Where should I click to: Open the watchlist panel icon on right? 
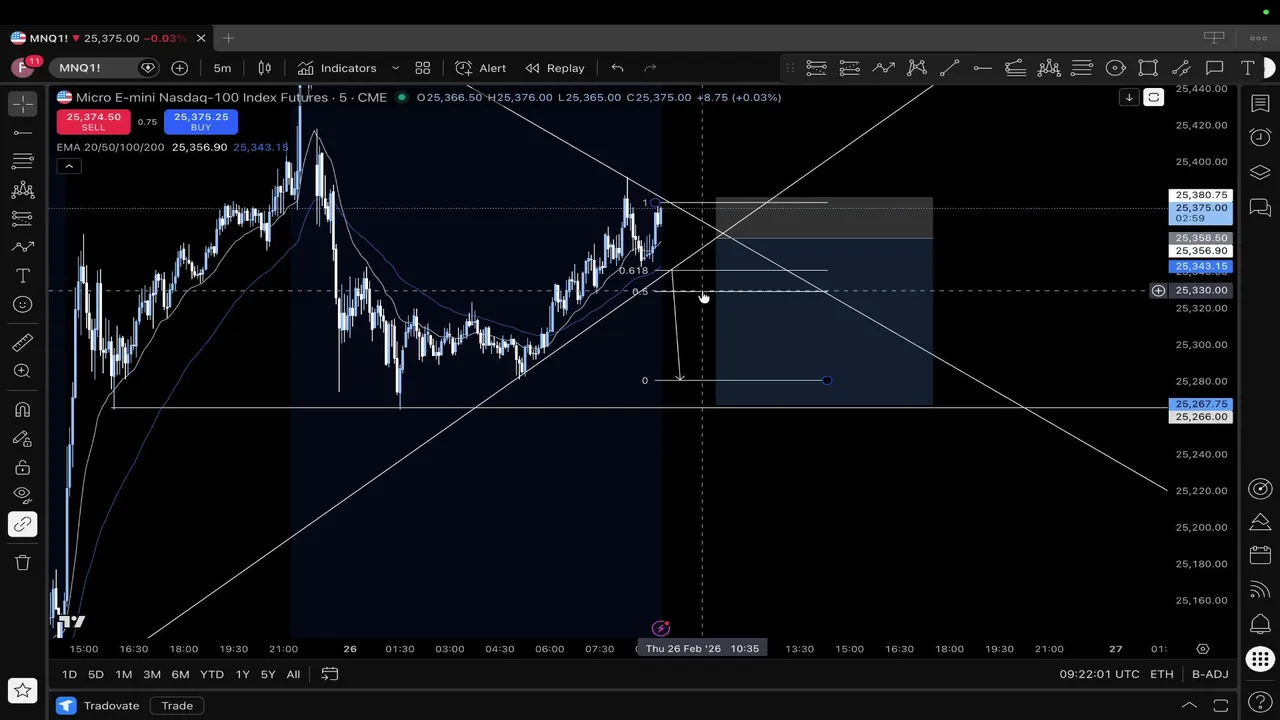point(1260,104)
